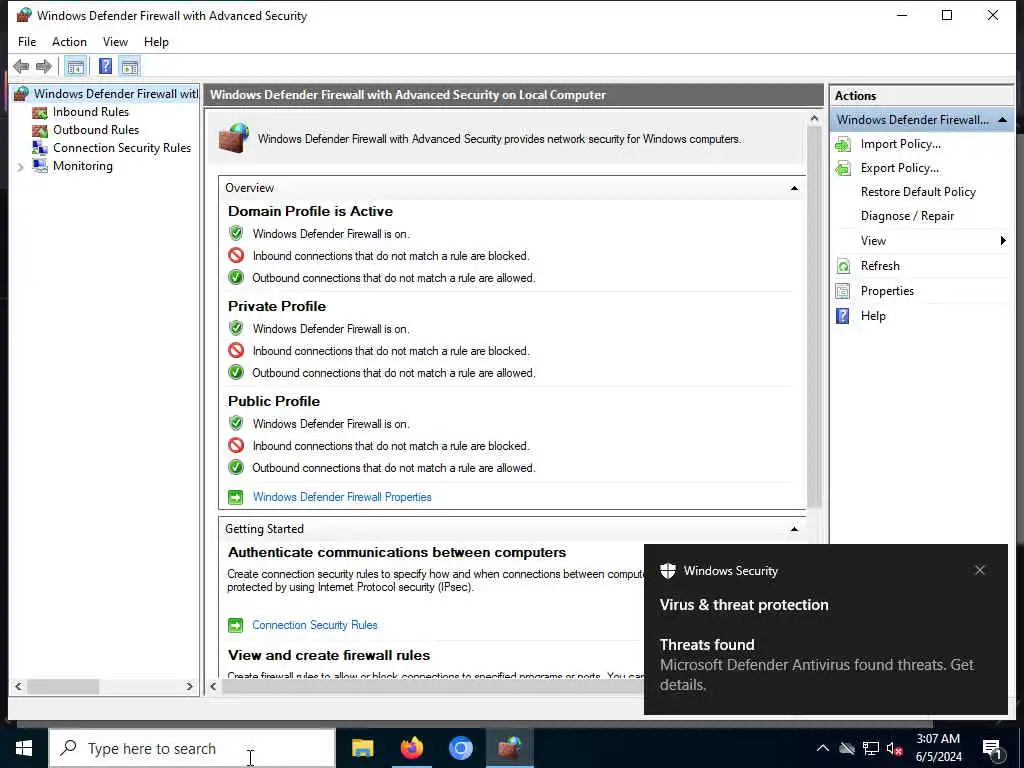Image resolution: width=1024 pixels, height=768 pixels.
Task: Open the Windows Start menu
Action: pyautogui.click(x=24, y=748)
